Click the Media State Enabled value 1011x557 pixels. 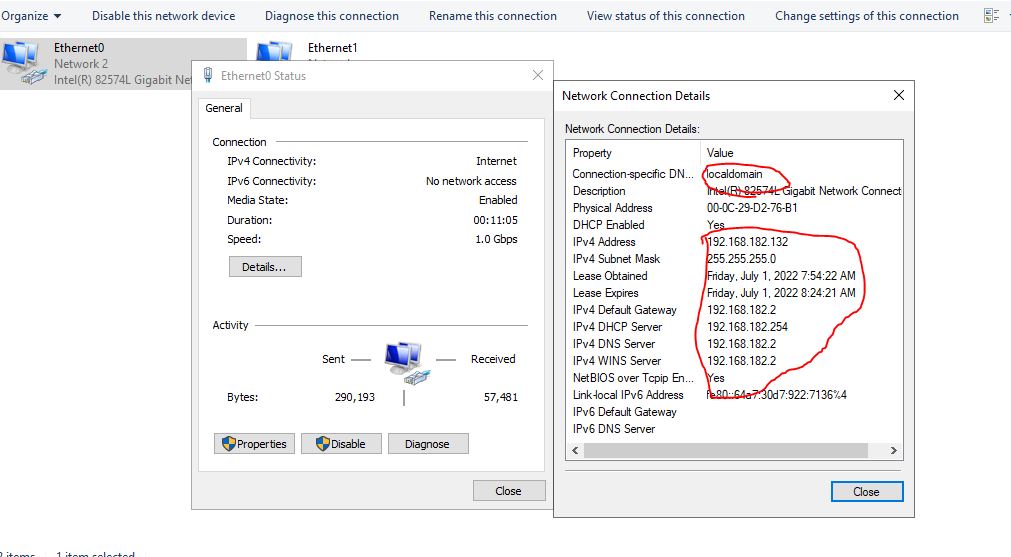(x=498, y=200)
